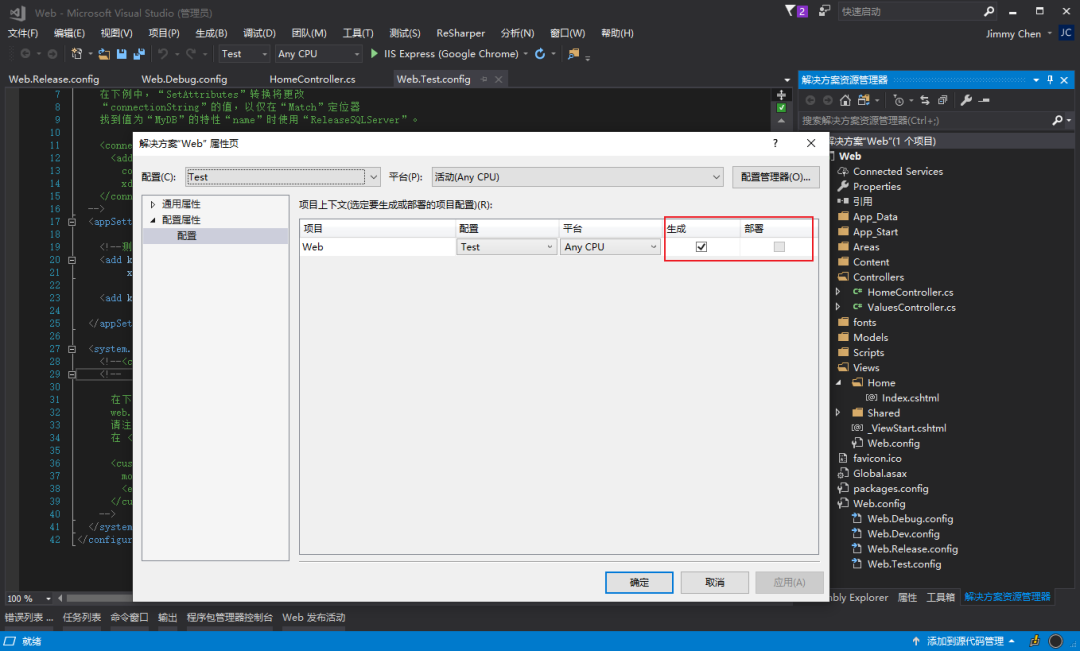The image size is (1080, 651).
Task: Click the editor split window handle icon
Action: coord(781,95)
